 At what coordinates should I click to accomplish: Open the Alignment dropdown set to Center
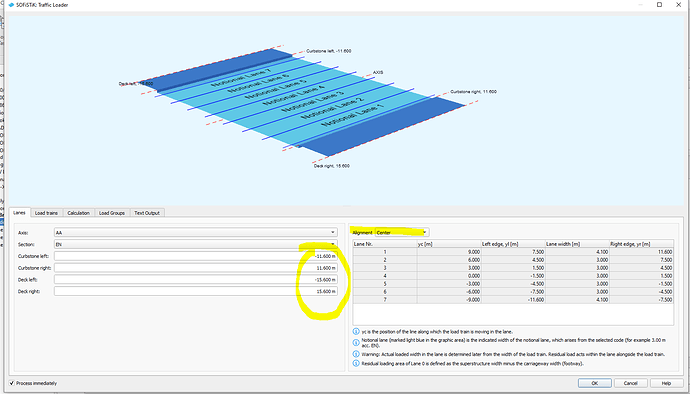point(401,232)
